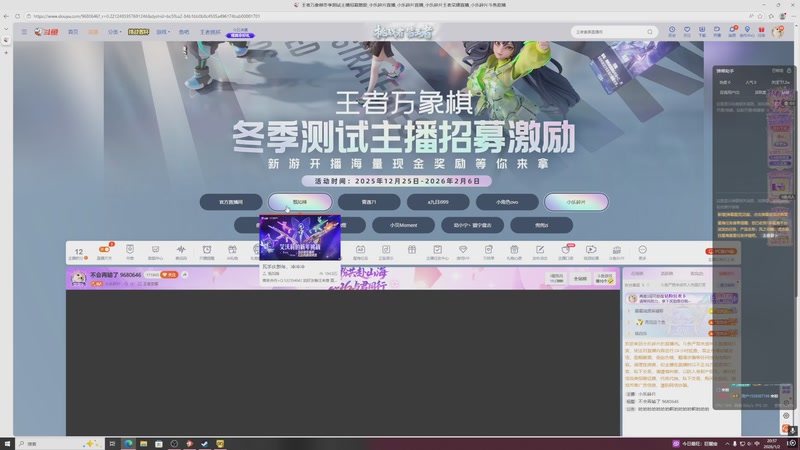Open the 全站榜 ranking button
The width and height of the screenshot is (800, 450).
tap(580, 279)
